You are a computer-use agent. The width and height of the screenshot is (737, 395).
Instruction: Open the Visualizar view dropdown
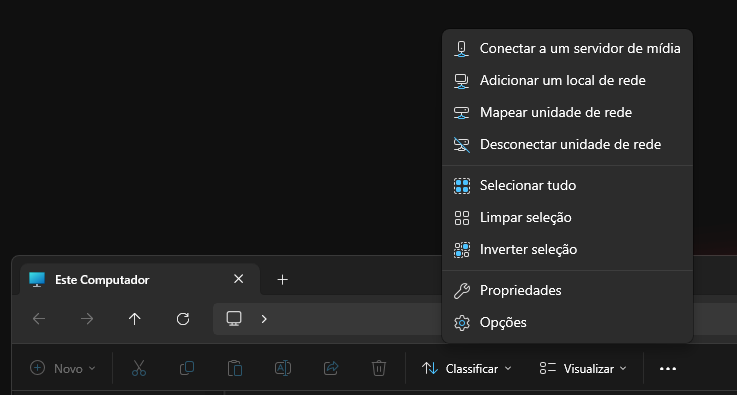pos(583,369)
